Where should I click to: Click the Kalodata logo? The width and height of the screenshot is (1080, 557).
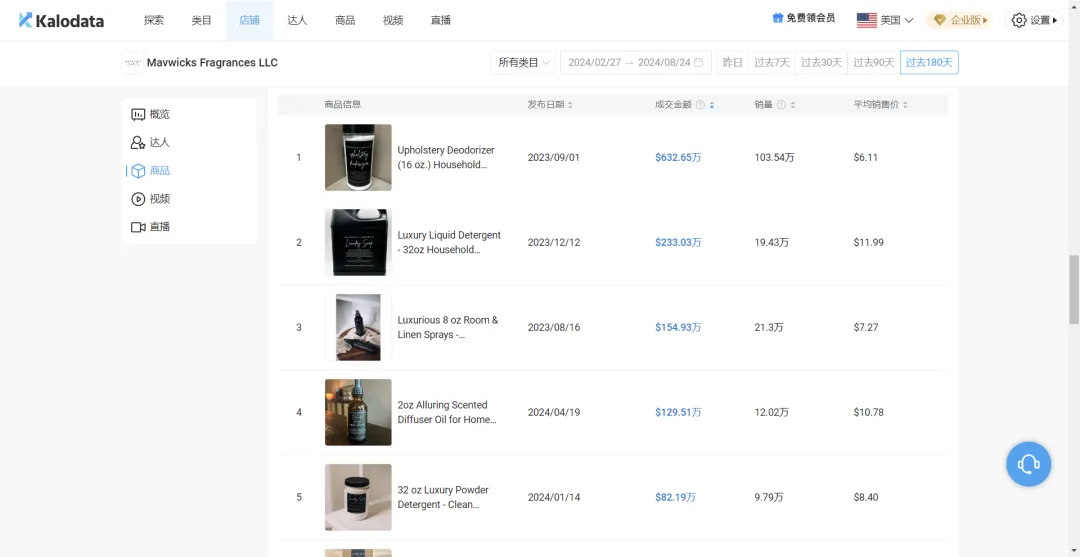61,21
